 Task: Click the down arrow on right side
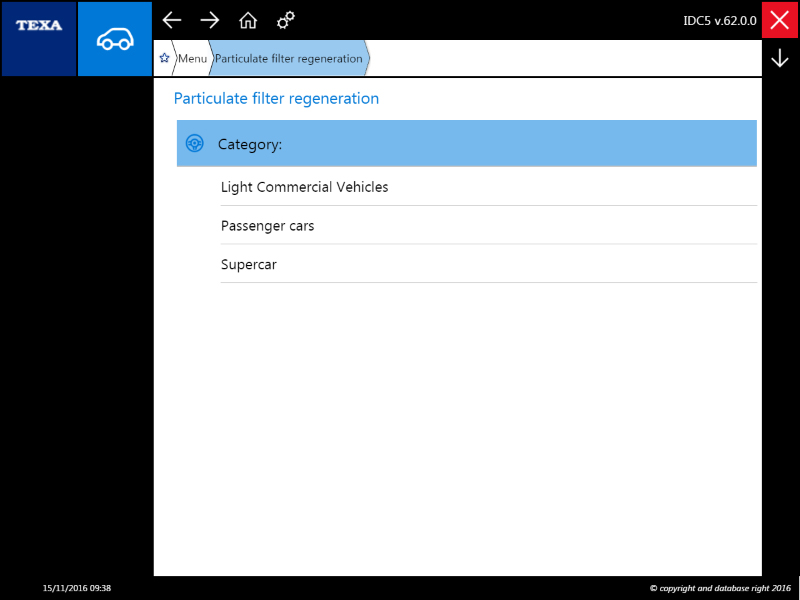780,58
